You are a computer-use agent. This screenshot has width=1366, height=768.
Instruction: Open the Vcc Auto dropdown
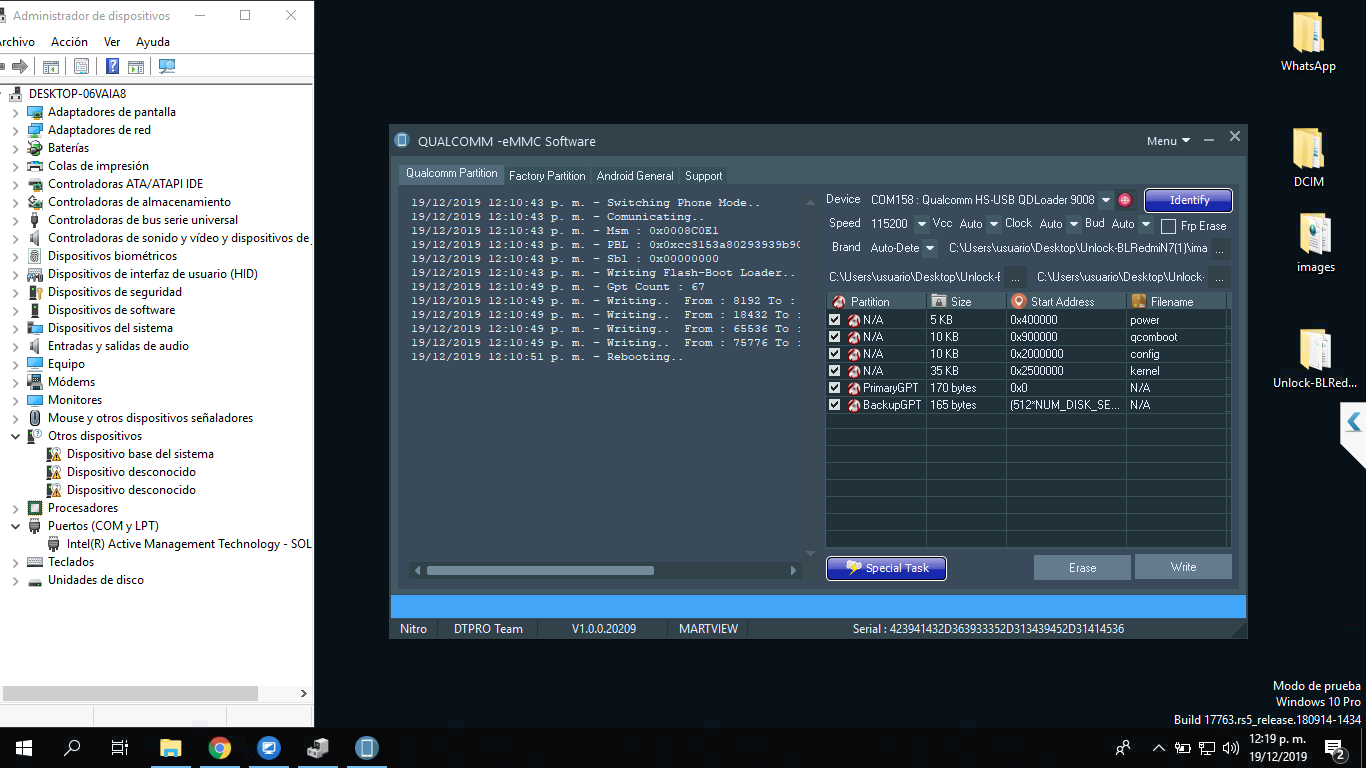tap(994, 224)
